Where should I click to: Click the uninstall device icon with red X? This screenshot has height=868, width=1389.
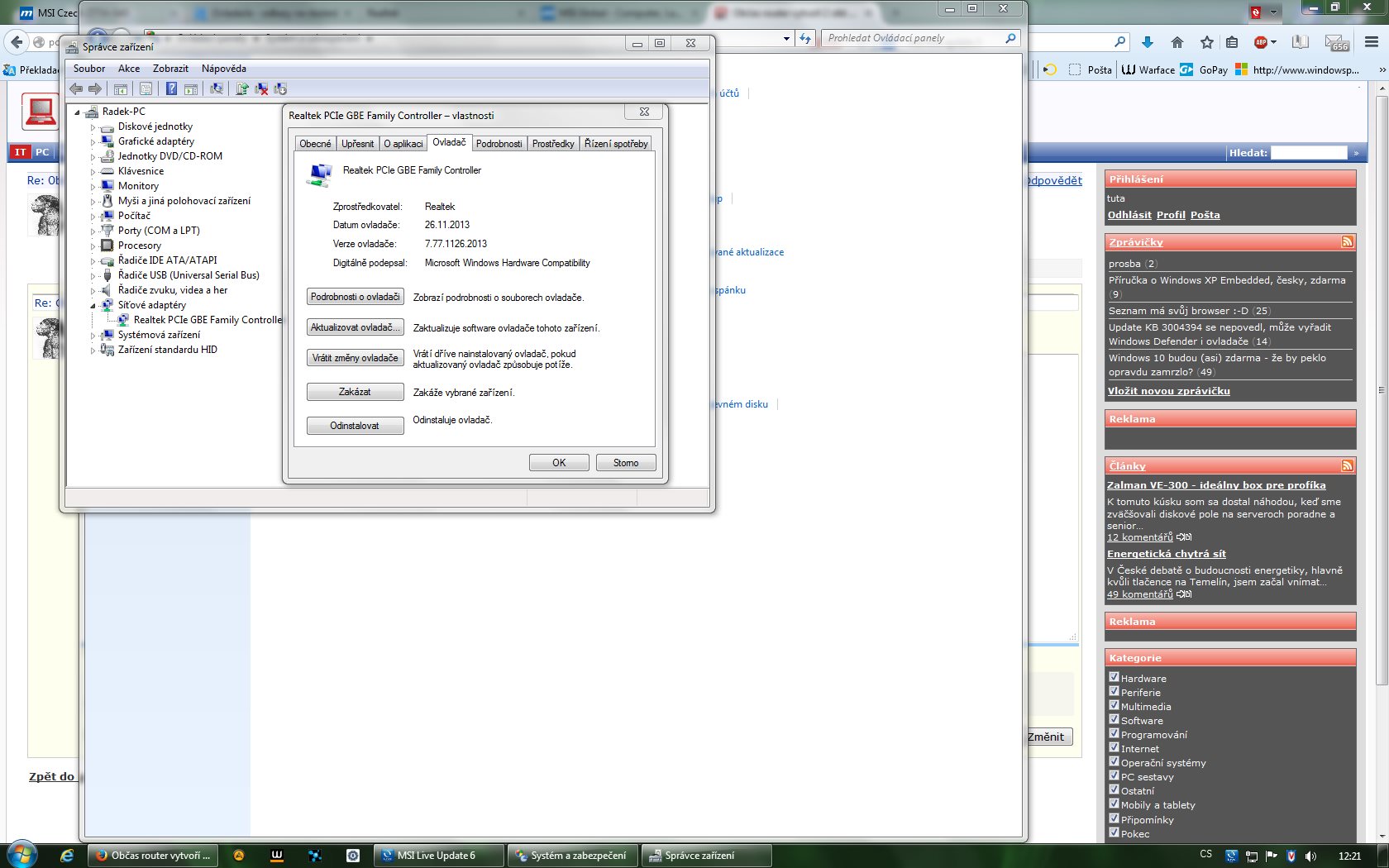261,88
